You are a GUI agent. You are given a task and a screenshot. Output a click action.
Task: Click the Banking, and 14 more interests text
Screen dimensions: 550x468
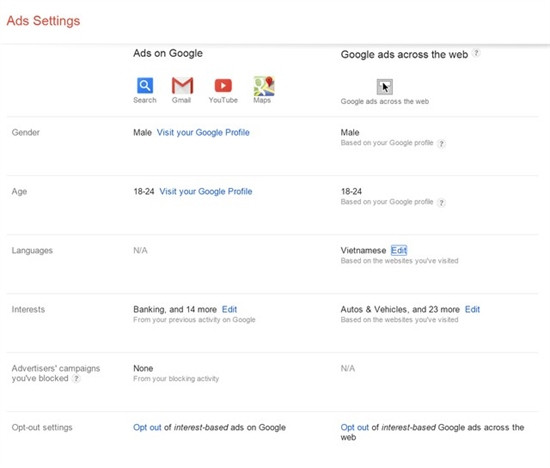tap(175, 309)
